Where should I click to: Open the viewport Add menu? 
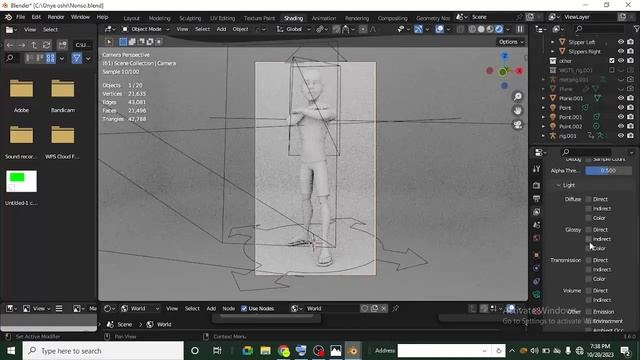(x=221, y=29)
